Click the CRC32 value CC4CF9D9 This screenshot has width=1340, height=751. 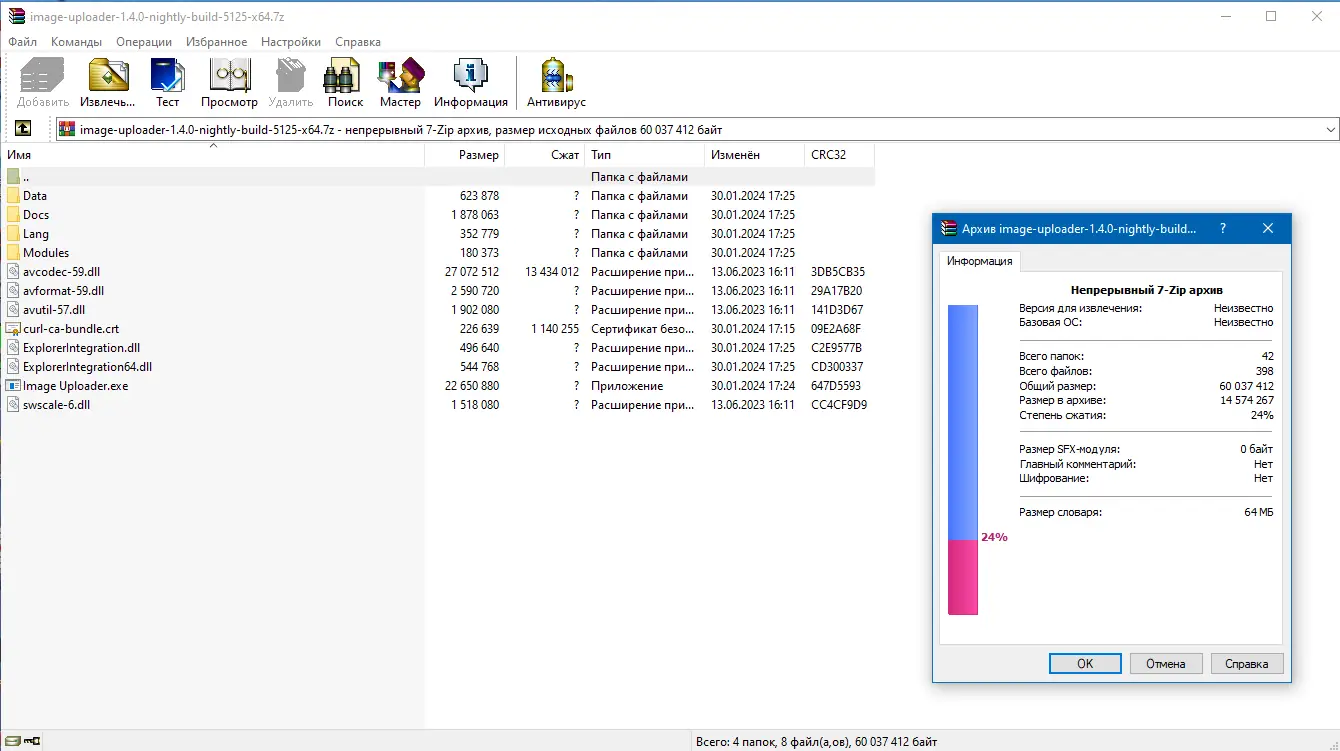(x=839, y=405)
